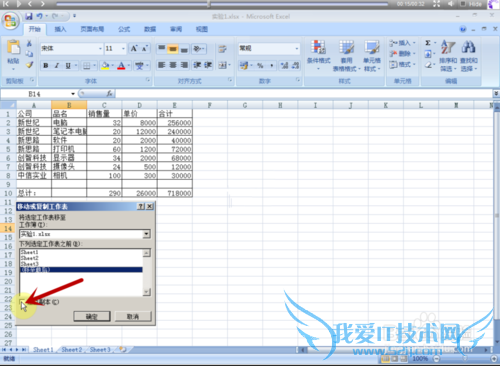Click the insert worksheet tab icon
This screenshot has width=500, height=366.
(123, 350)
